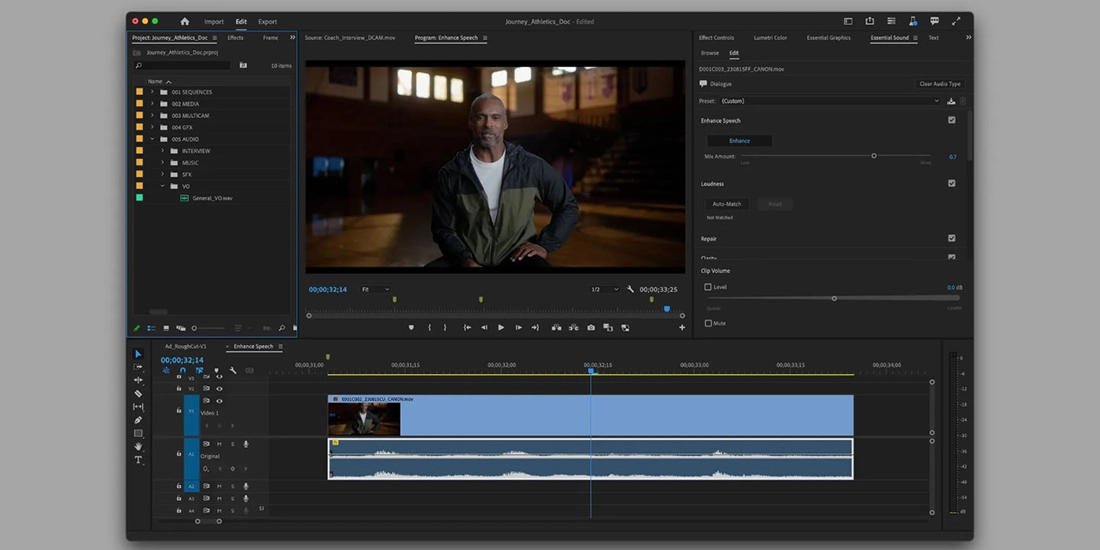Open the Lumetri Color tab
The width and height of the screenshot is (1100, 550).
point(770,38)
